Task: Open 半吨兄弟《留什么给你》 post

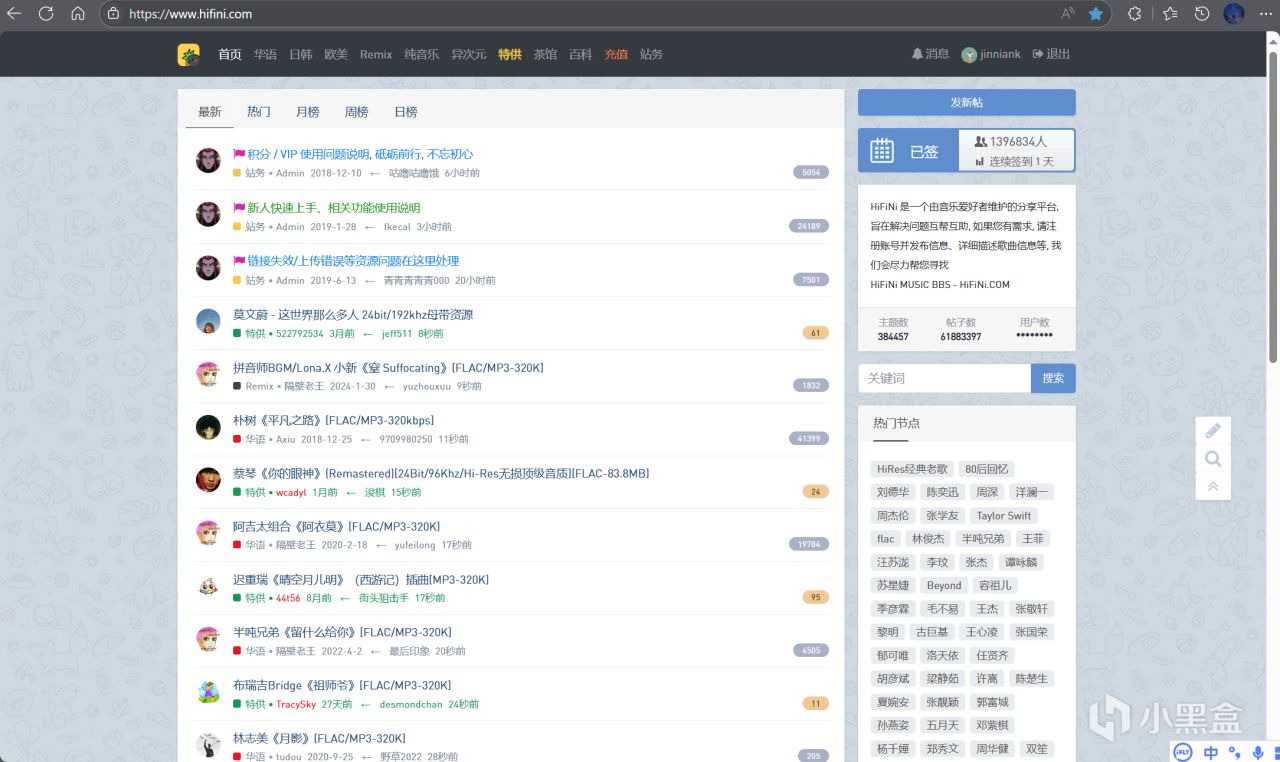Action: click(342, 632)
